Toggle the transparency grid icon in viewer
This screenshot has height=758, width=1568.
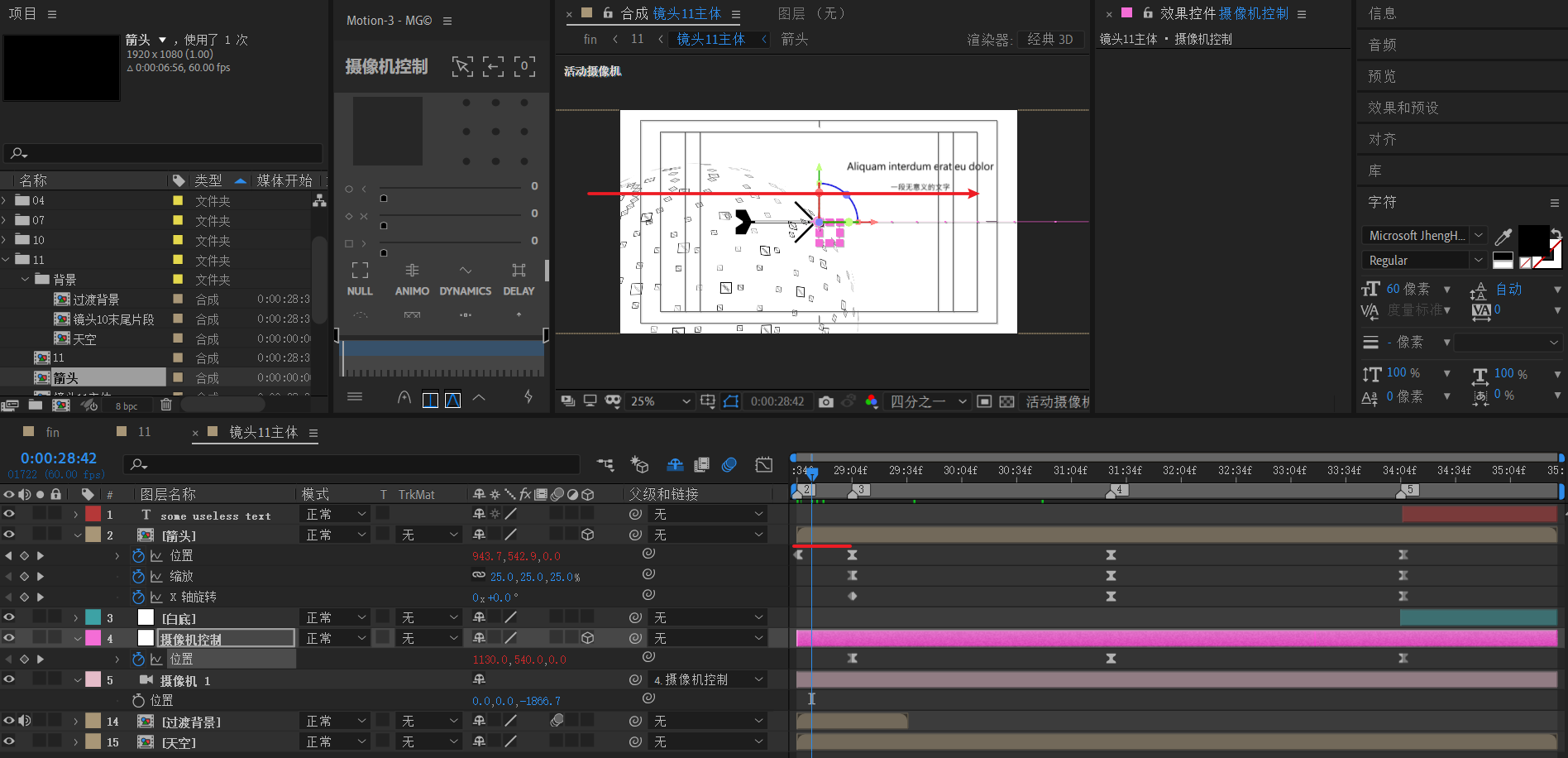[x=1006, y=401]
